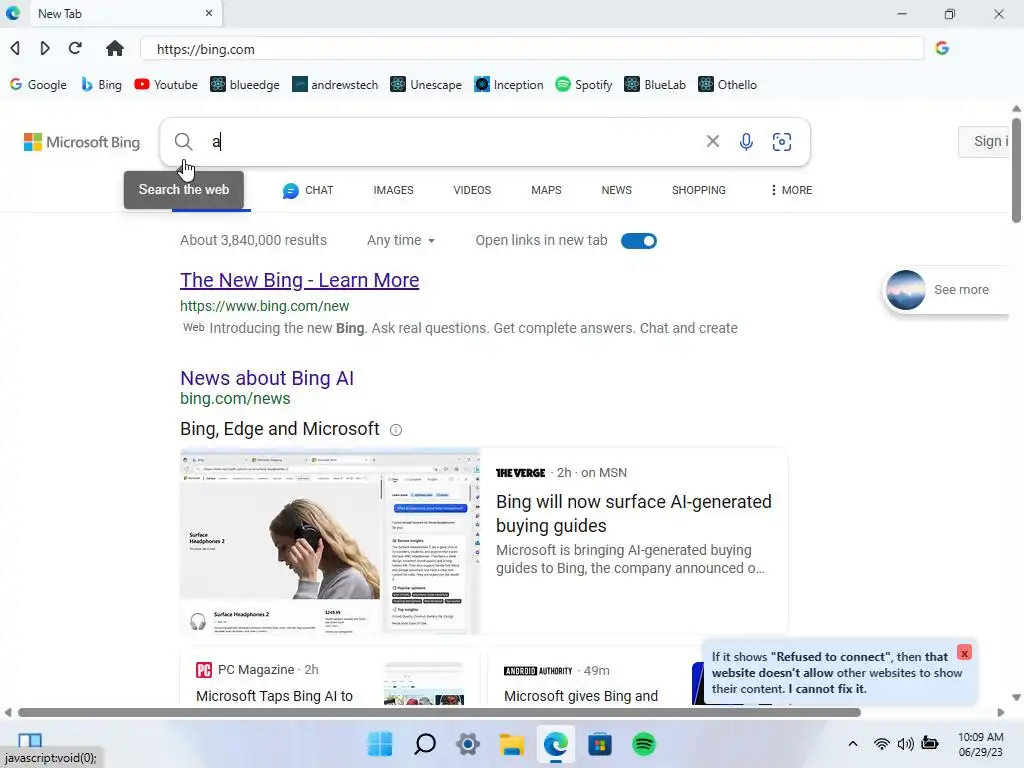
Task: Open the Google bookmark
Action: tap(39, 85)
